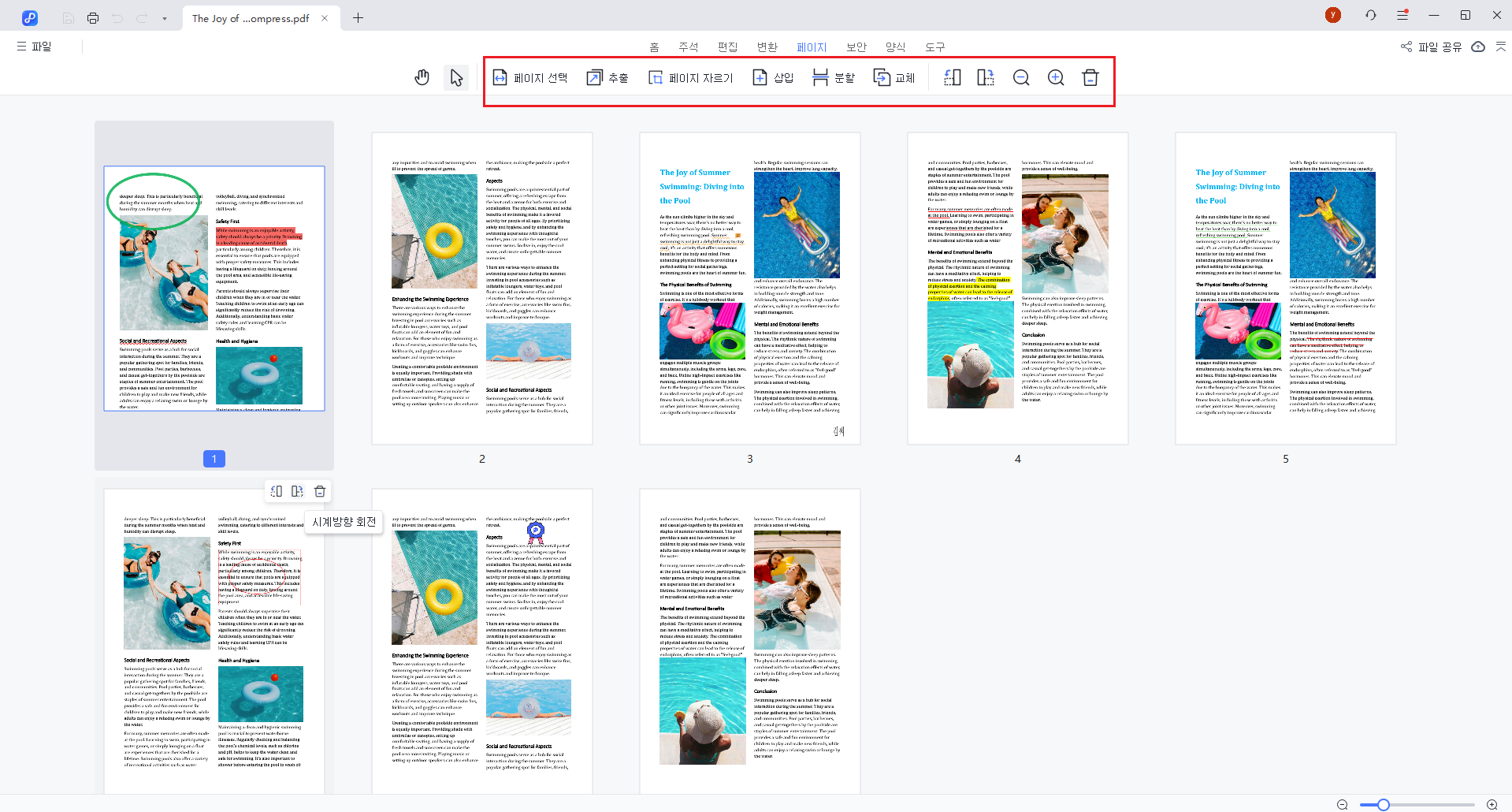Image resolution: width=1512 pixels, height=812 pixels.
Task: Collapse the toolbar with the top-right chevron
Action: pyautogui.click(x=1501, y=47)
